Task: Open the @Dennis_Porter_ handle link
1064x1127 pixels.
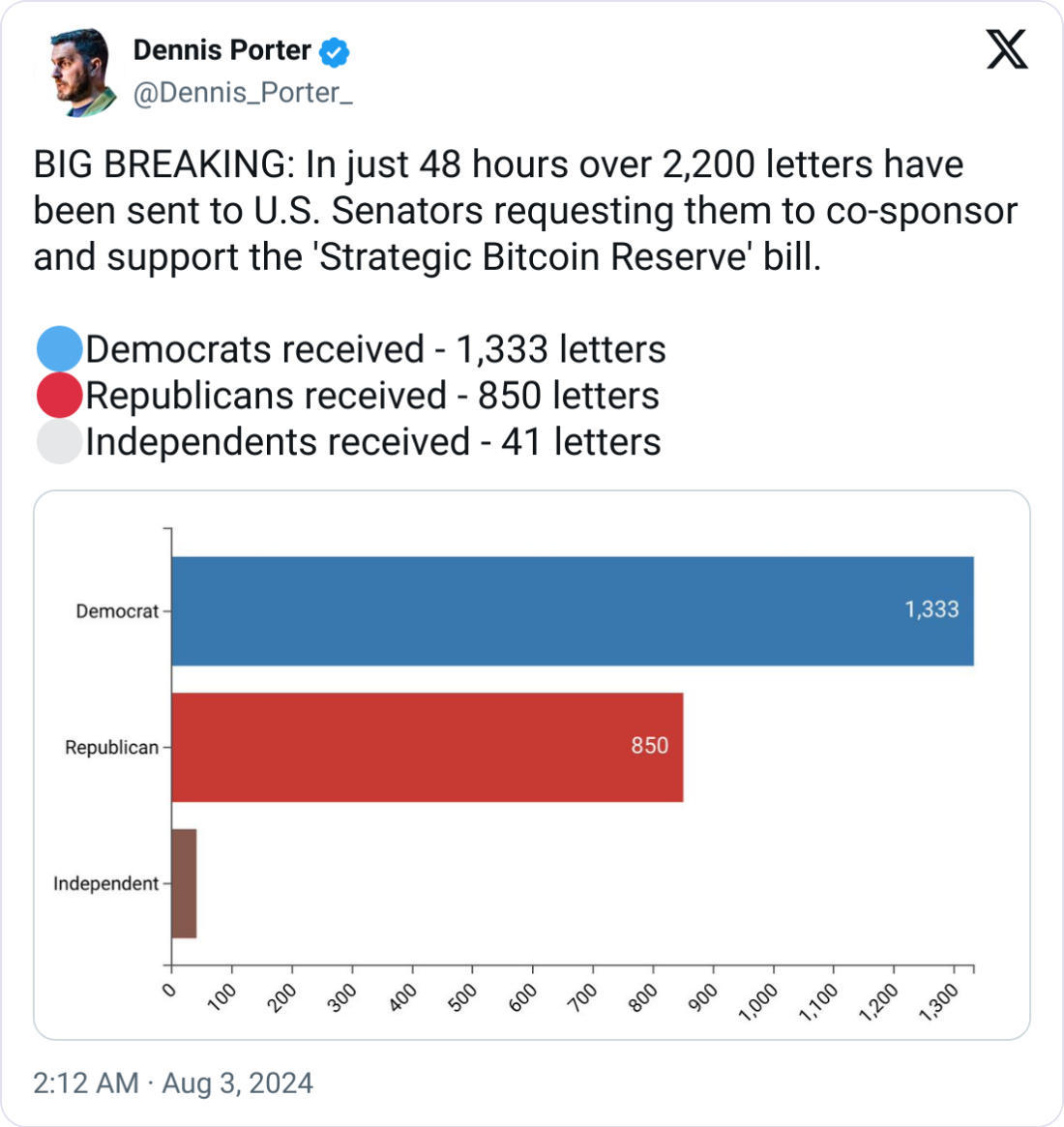Action: click(243, 93)
